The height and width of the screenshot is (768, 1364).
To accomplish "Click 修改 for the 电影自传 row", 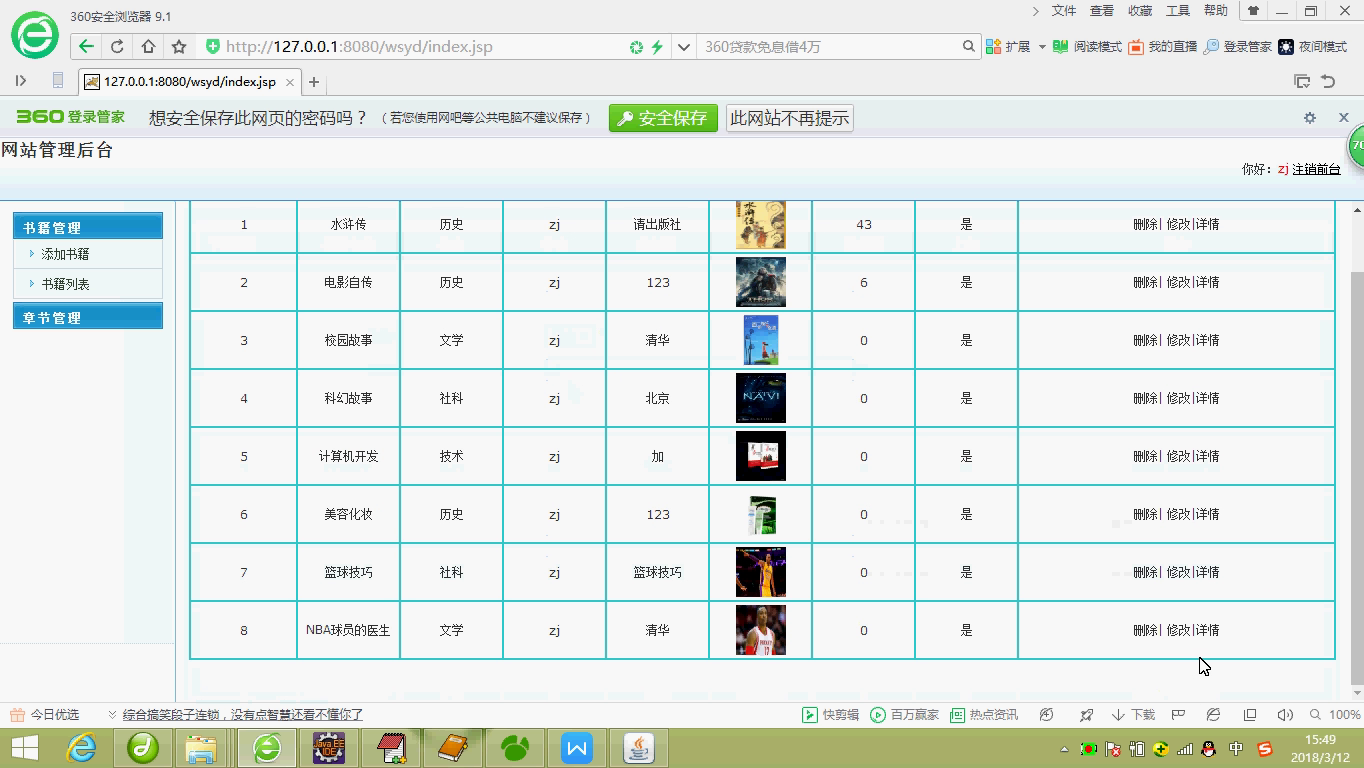I will (1178, 282).
